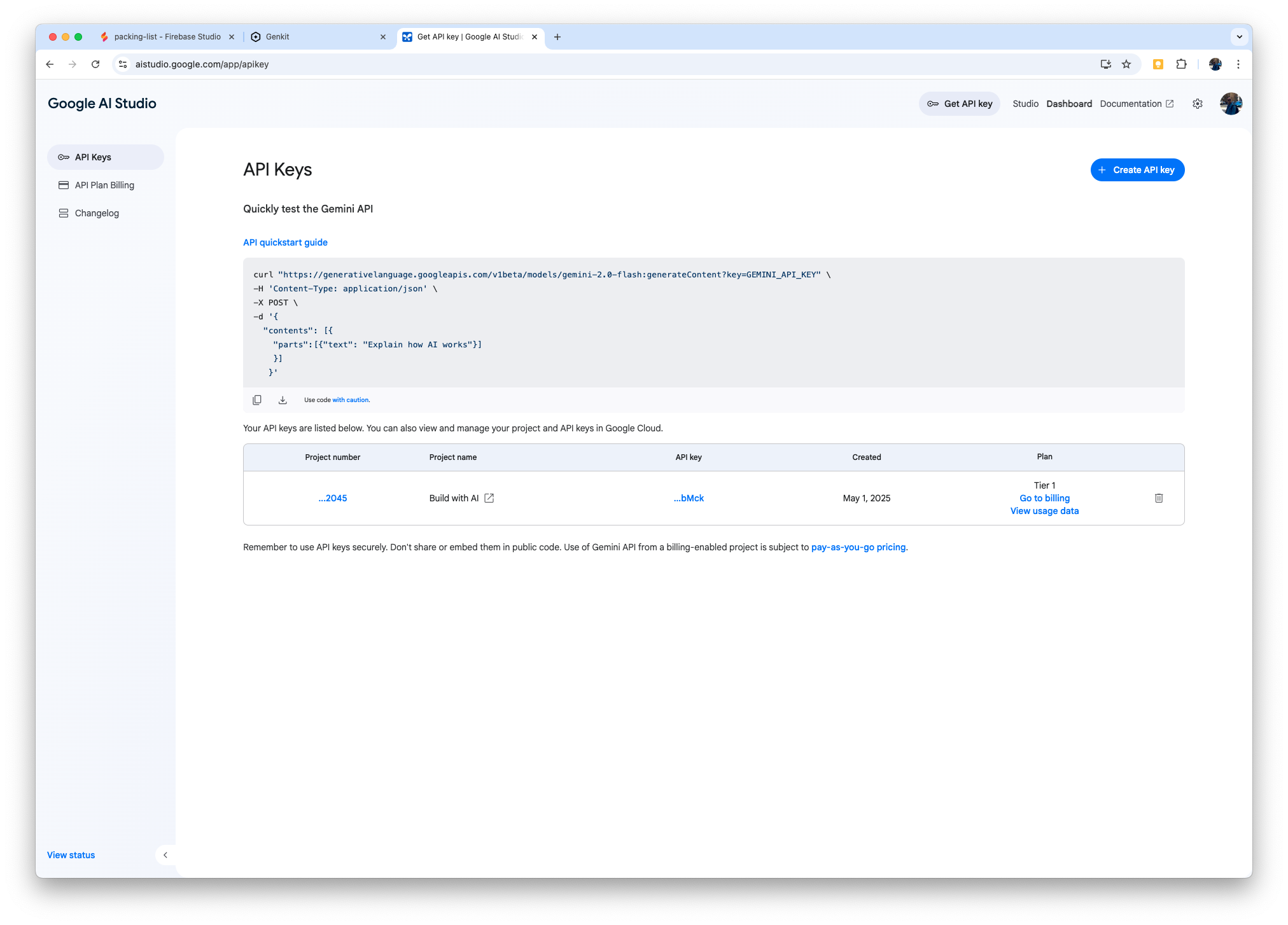This screenshot has height=925, width=1288.
Task: Open Changelog in the sidebar
Action: click(106, 213)
